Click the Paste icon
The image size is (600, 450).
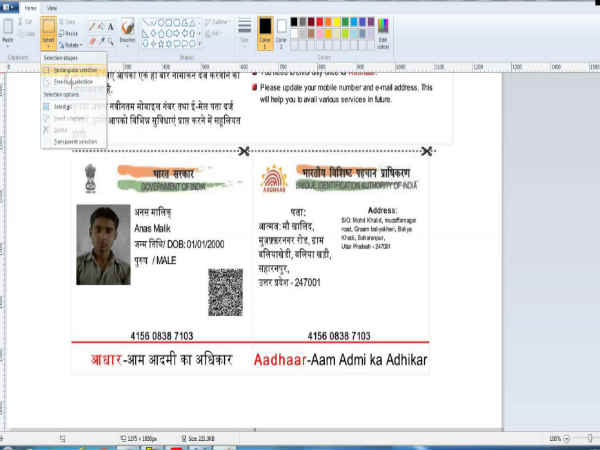click(x=9, y=30)
